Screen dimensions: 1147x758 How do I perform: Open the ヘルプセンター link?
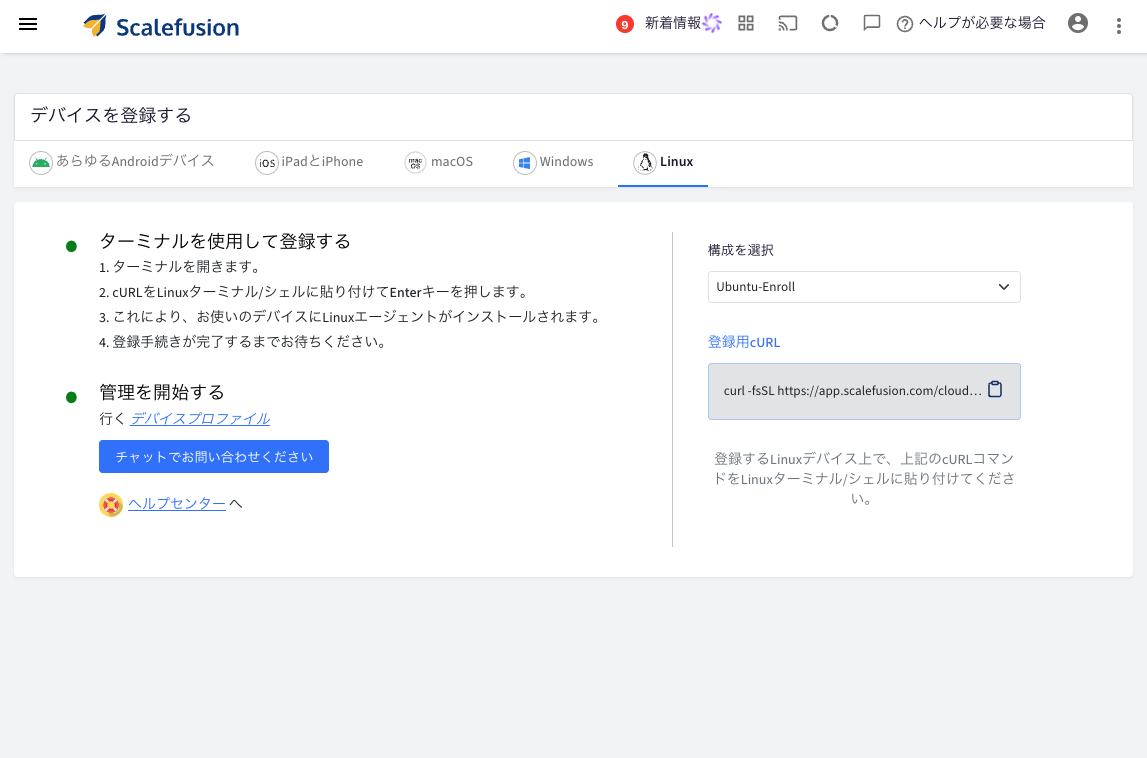176,503
